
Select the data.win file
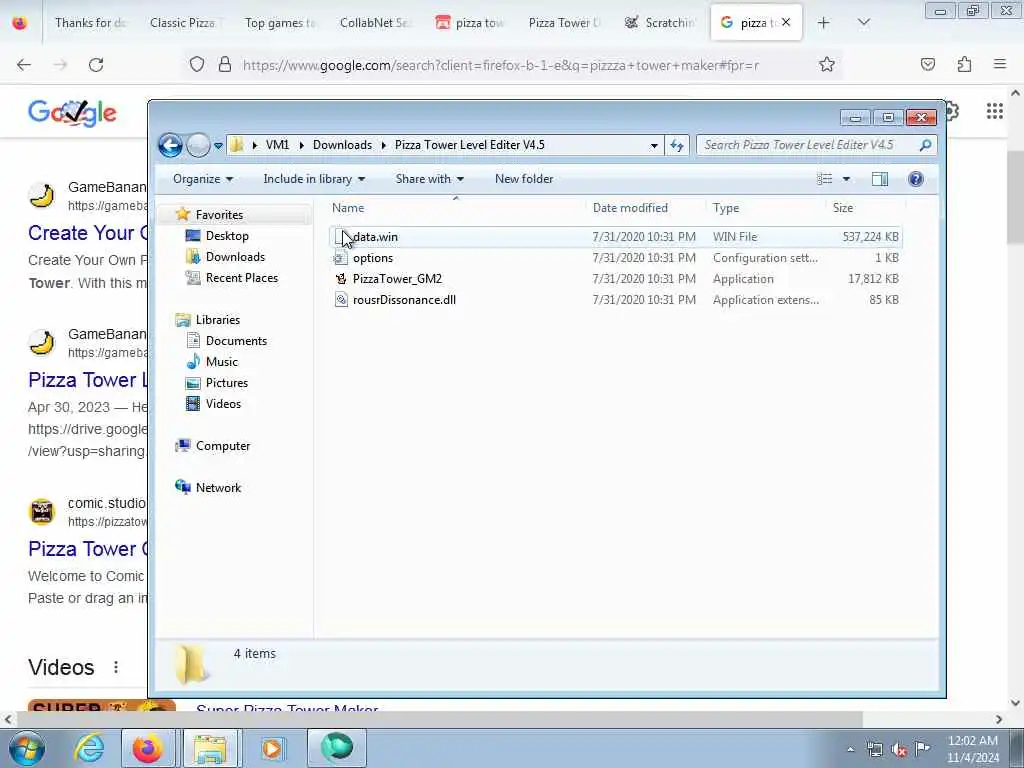[615, 237]
